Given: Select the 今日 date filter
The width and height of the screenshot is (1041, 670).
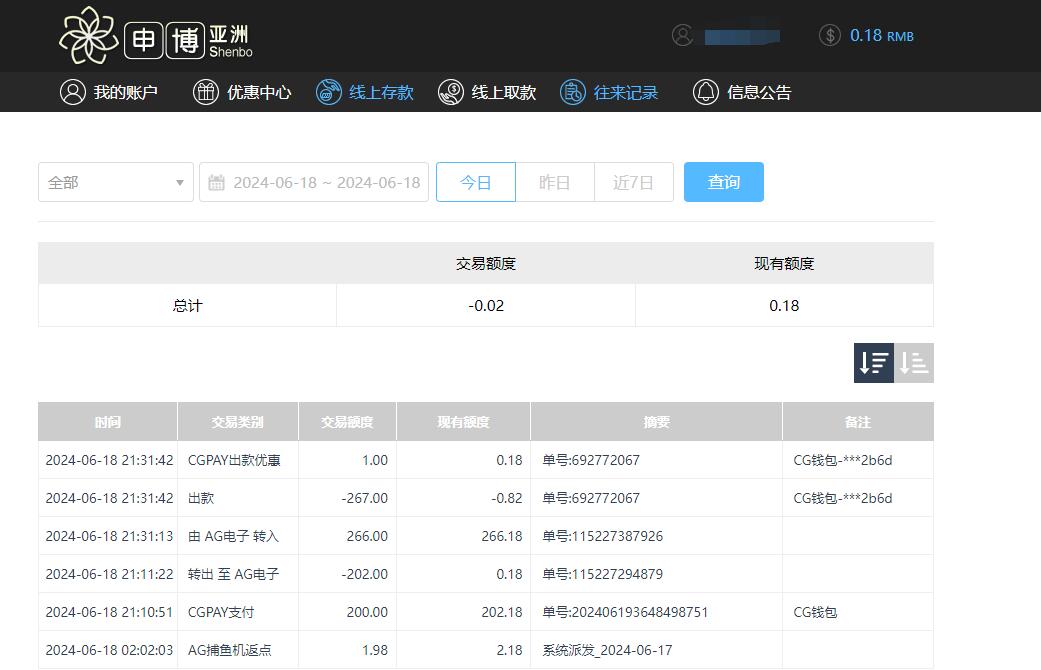Looking at the screenshot, I should (475, 182).
